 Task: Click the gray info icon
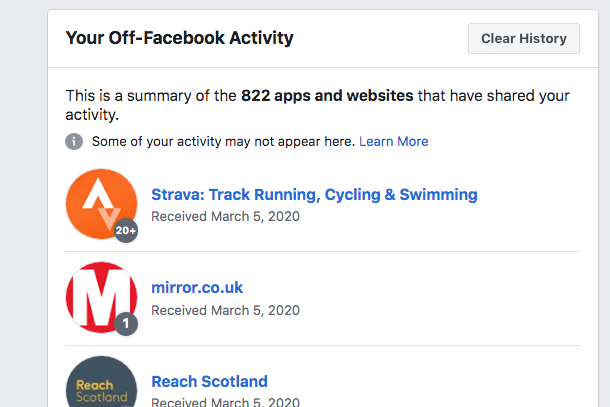tap(74, 142)
